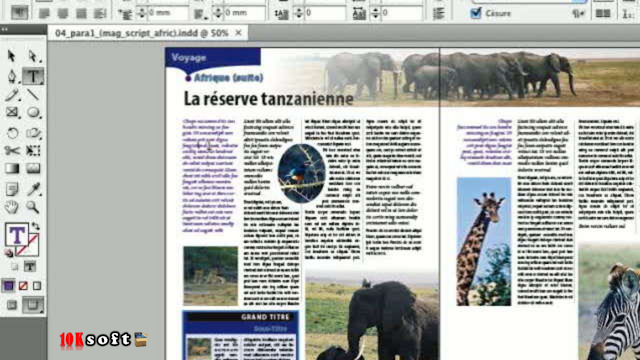
Task: Click the drop cap characters stepper arrows
Action: pyautogui.click(x=376, y=13)
